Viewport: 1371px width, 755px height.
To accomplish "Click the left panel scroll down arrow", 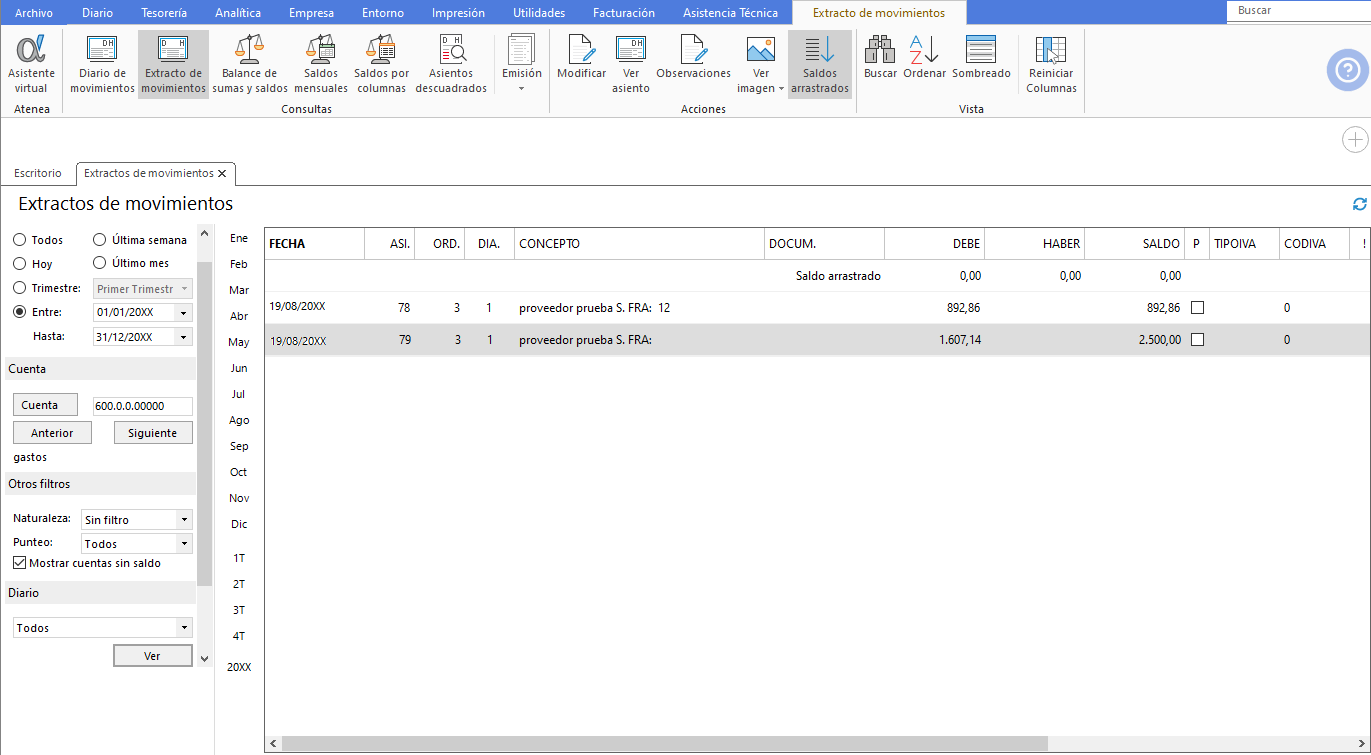I will pos(205,658).
